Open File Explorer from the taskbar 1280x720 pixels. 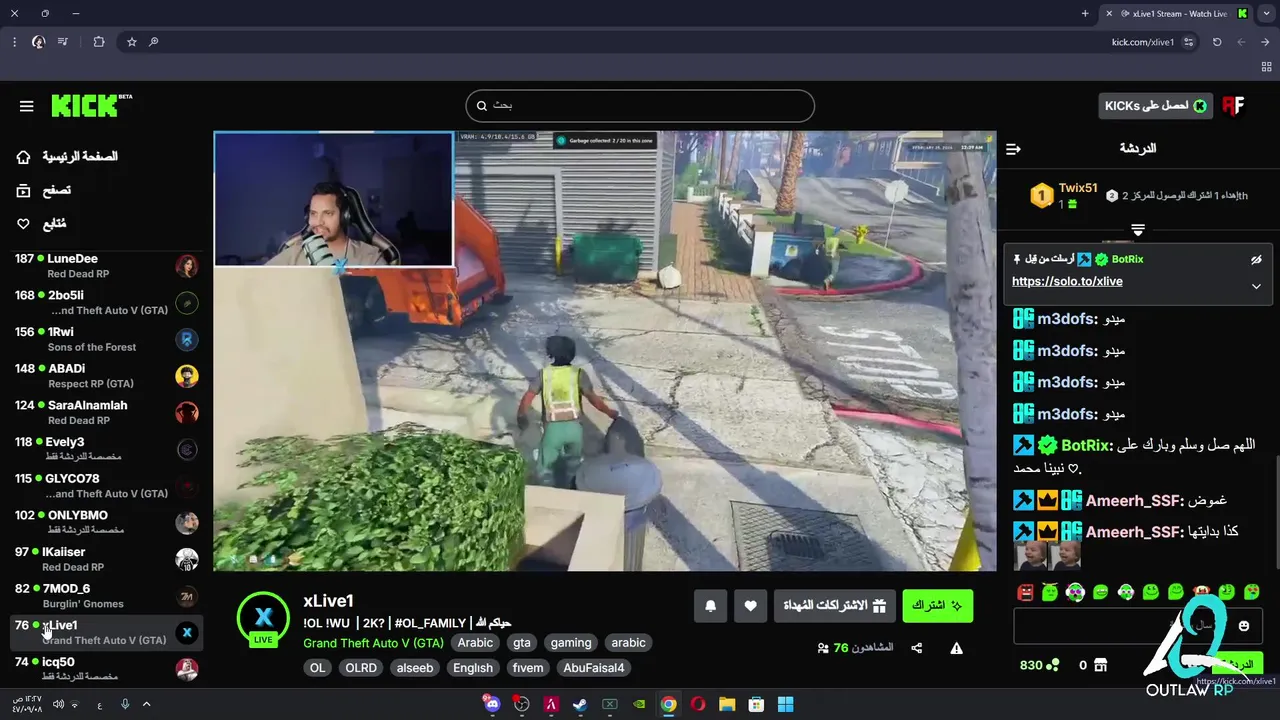pos(727,705)
